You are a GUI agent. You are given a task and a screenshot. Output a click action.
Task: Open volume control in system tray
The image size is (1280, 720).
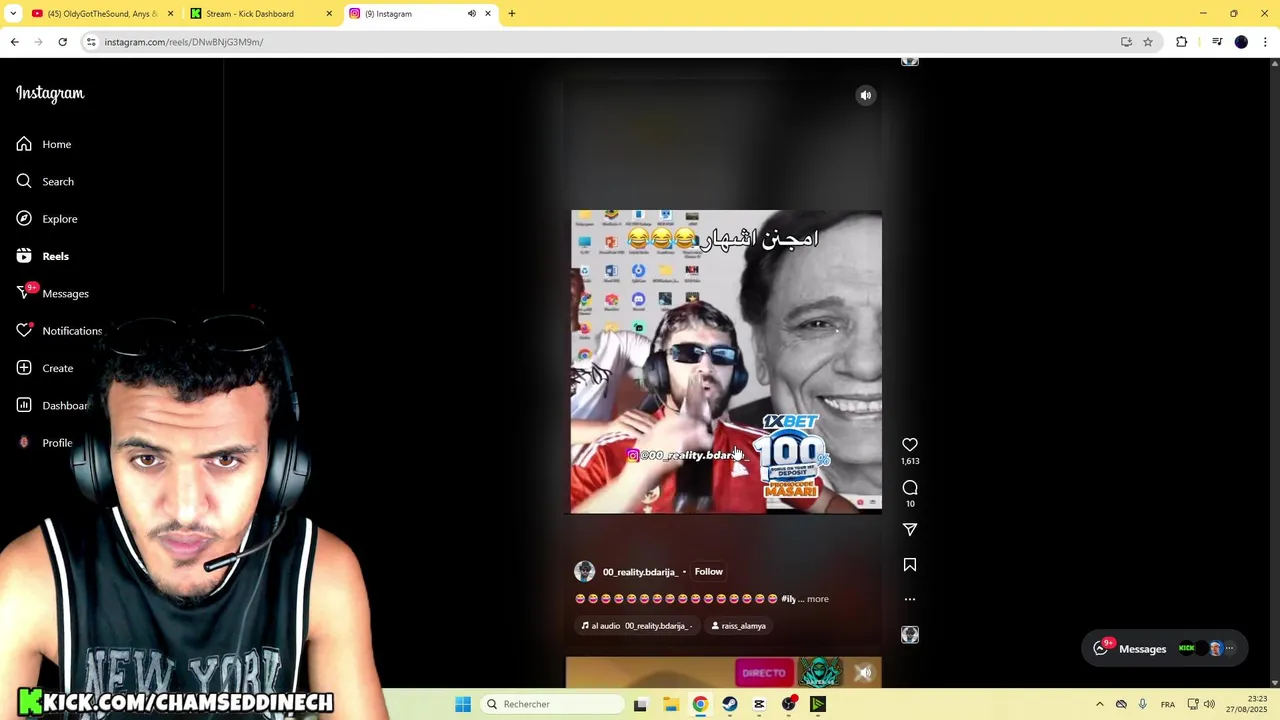pyautogui.click(x=1209, y=704)
